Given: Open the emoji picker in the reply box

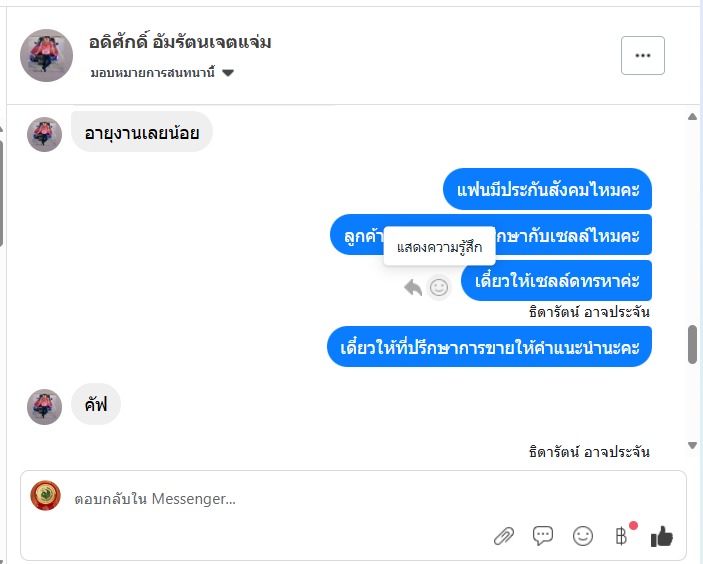Looking at the screenshot, I should tap(583, 537).
